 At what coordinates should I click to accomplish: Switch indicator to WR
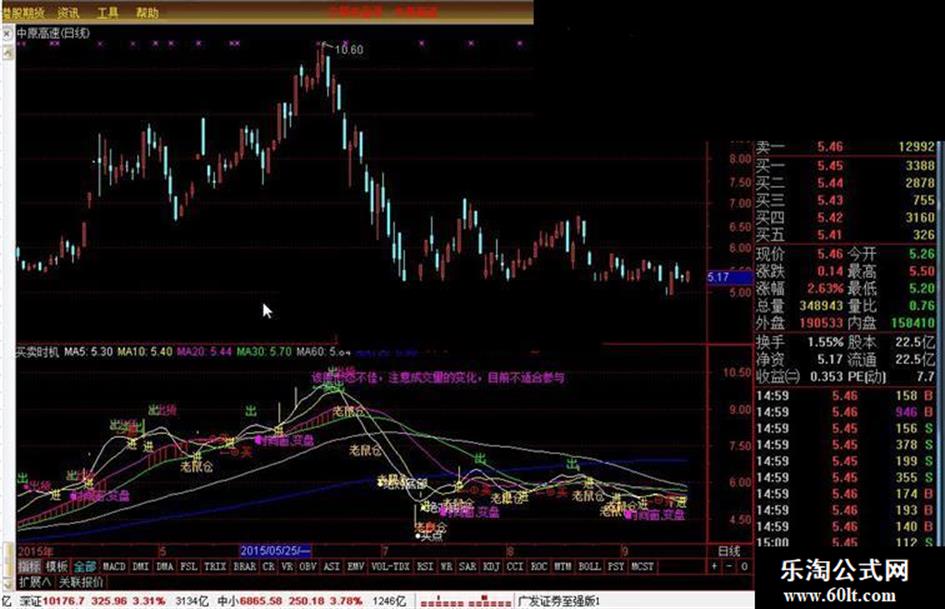[446, 566]
